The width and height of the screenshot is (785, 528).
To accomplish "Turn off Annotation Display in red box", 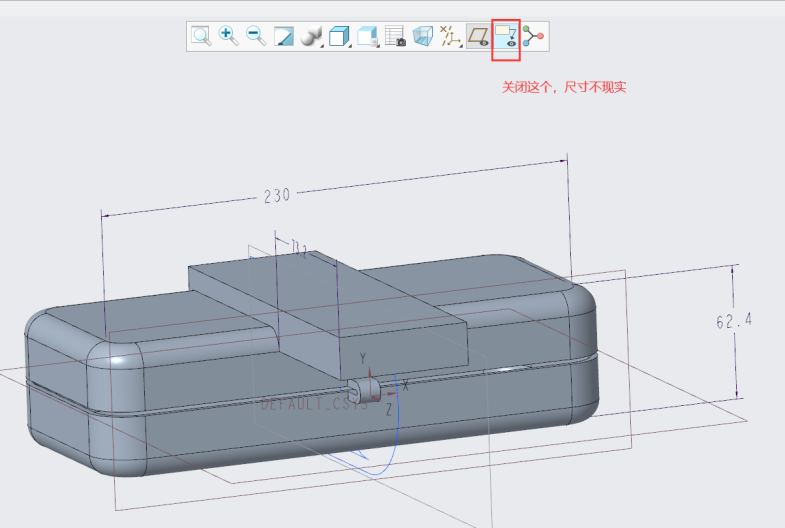I will coord(506,37).
